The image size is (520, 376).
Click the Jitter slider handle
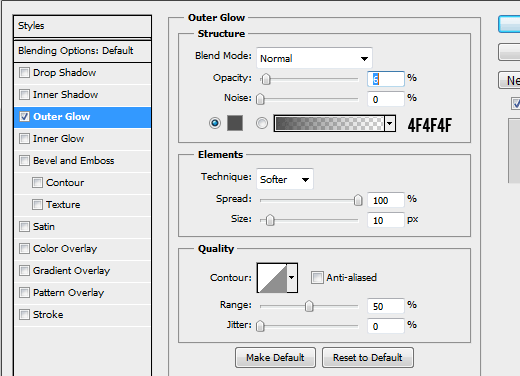(x=260, y=326)
